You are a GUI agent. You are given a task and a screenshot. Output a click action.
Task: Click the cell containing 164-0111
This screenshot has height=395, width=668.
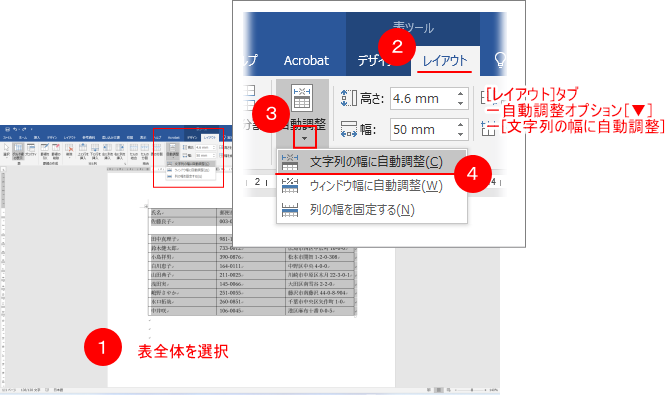[251, 266]
